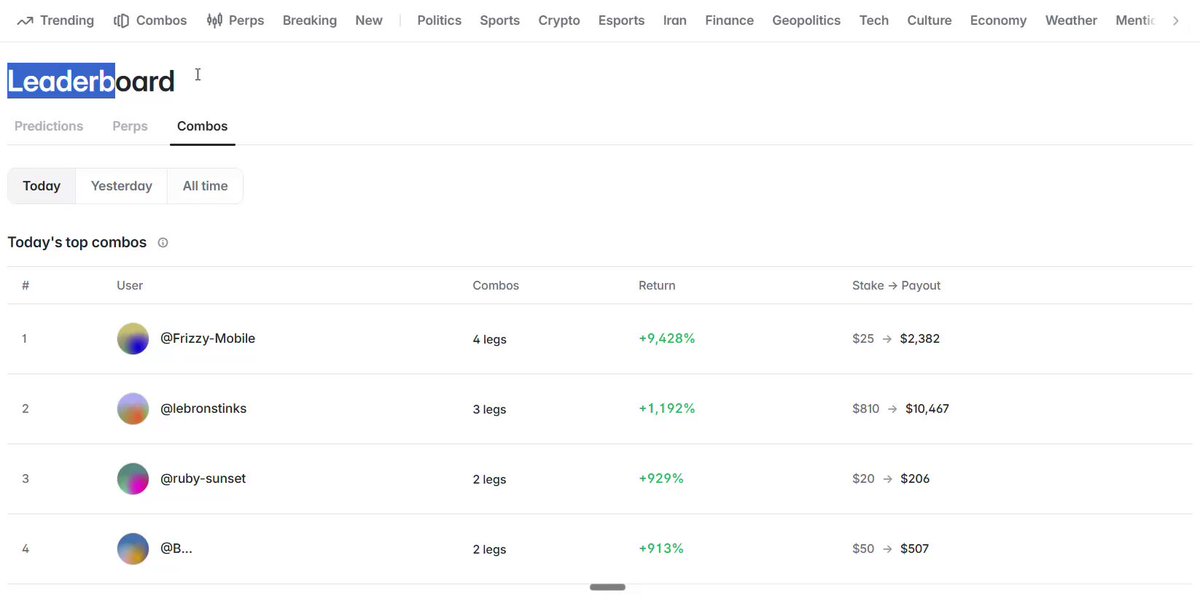
Task: Click the avatar of @lebronstinks
Action: [x=133, y=409]
